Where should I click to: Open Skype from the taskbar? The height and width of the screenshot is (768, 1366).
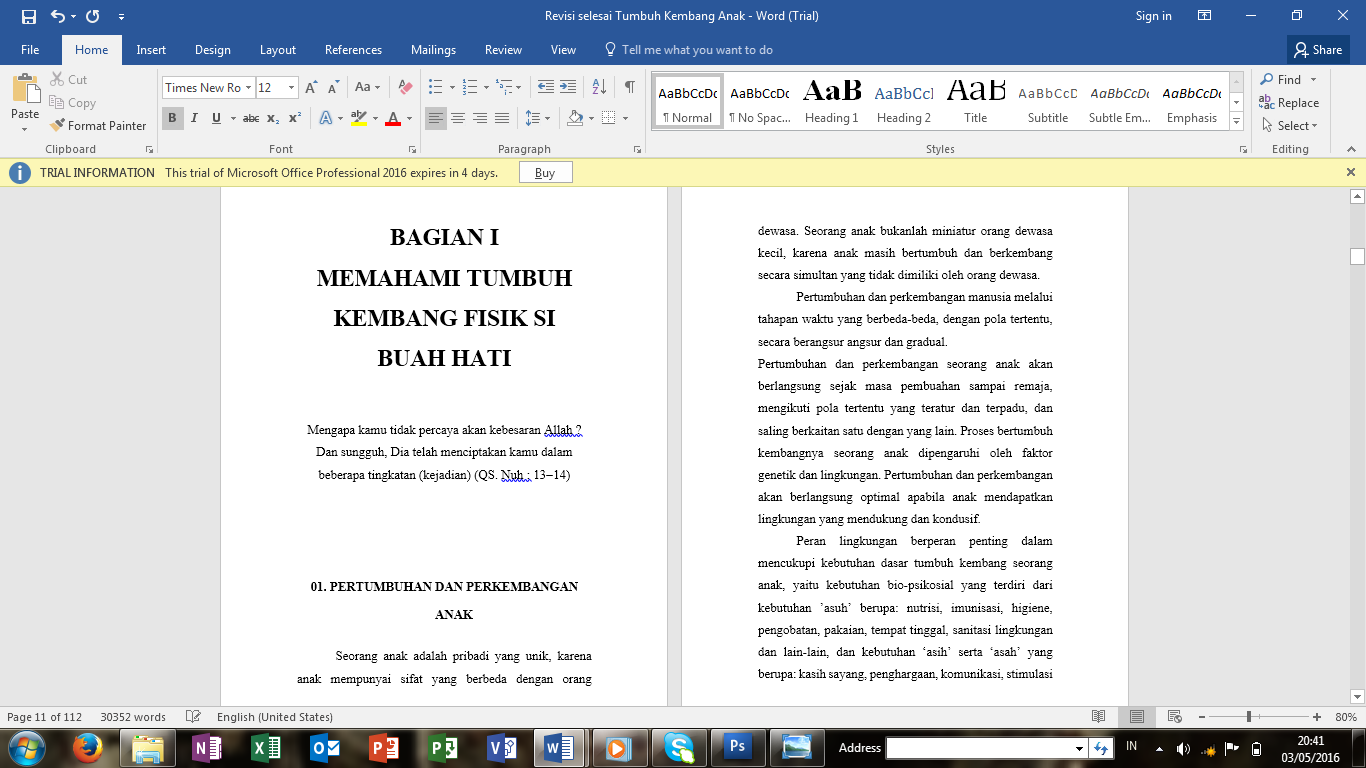[679, 748]
